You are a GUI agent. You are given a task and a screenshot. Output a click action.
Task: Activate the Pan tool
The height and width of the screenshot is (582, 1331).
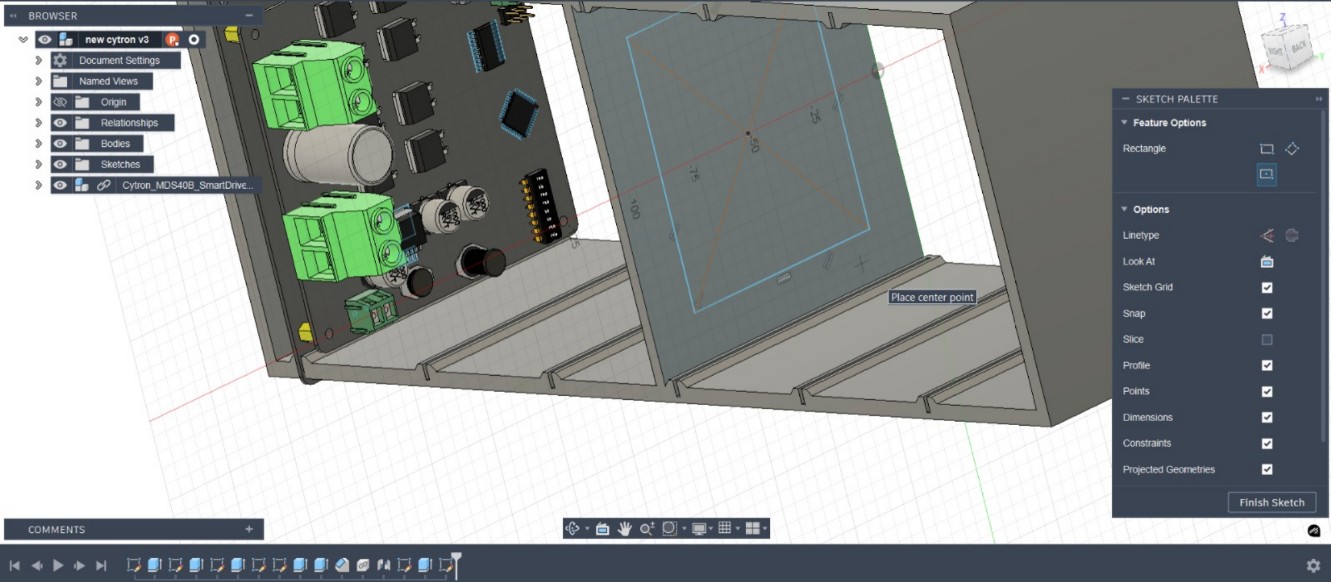[624, 530]
